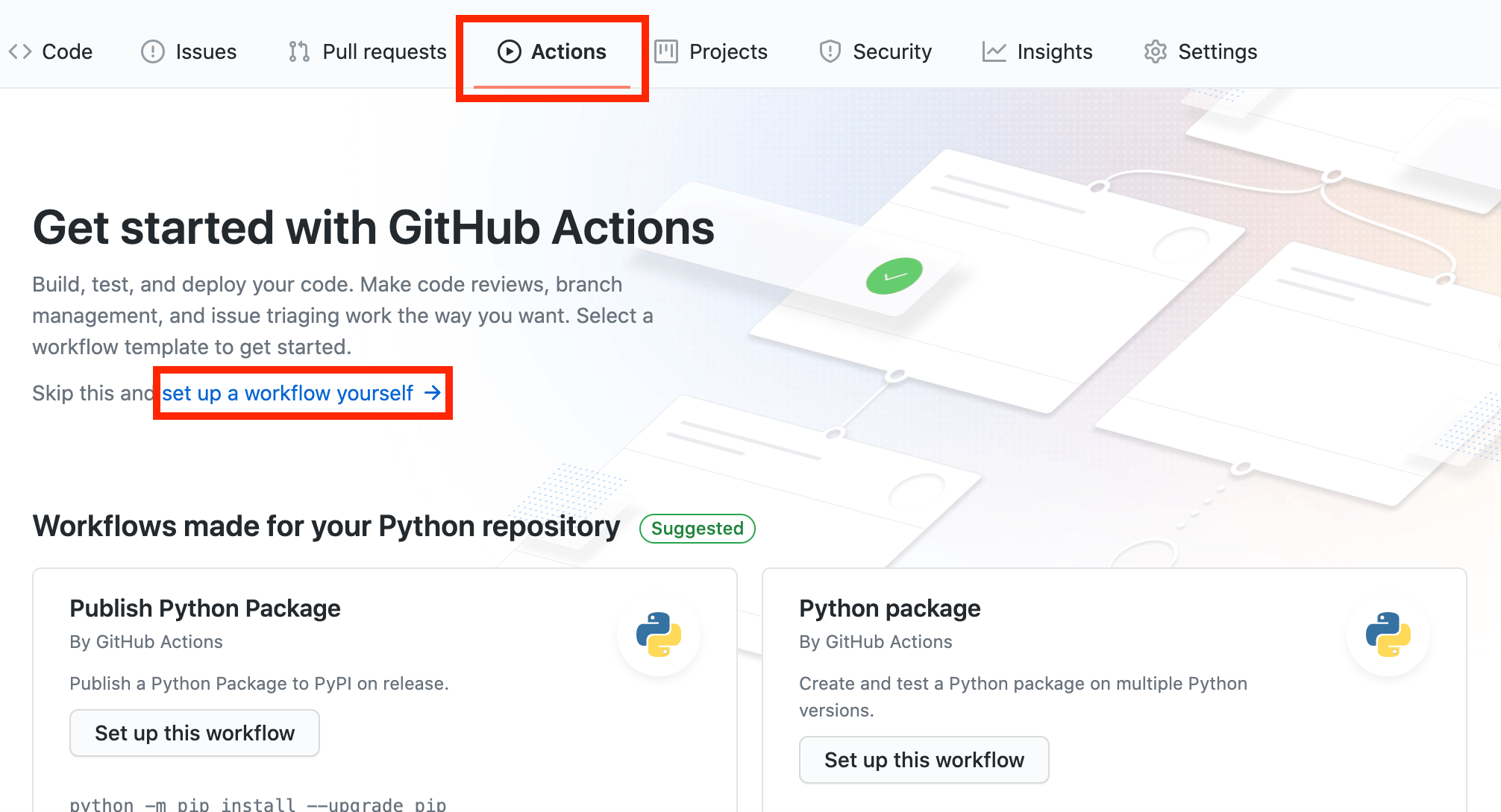
Task: Click the Code brackets icon
Action: click(x=20, y=51)
